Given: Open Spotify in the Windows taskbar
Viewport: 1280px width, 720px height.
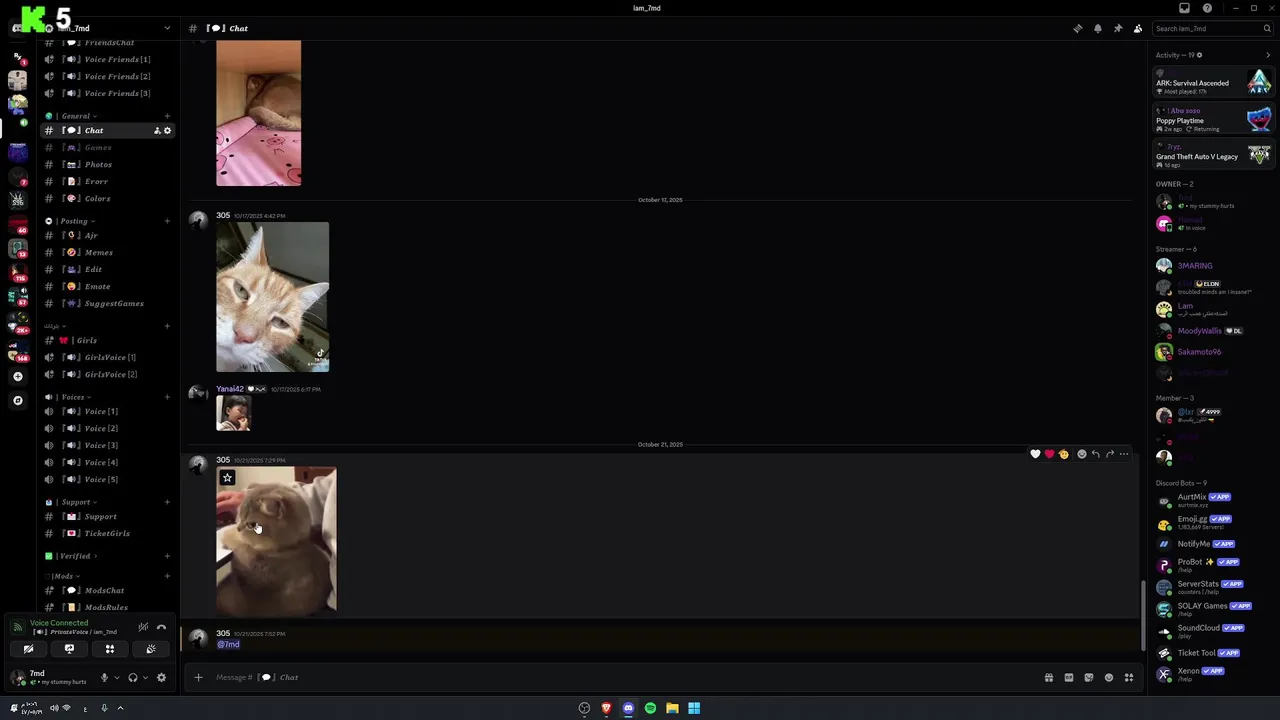Looking at the screenshot, I should [x=650, y=708].
